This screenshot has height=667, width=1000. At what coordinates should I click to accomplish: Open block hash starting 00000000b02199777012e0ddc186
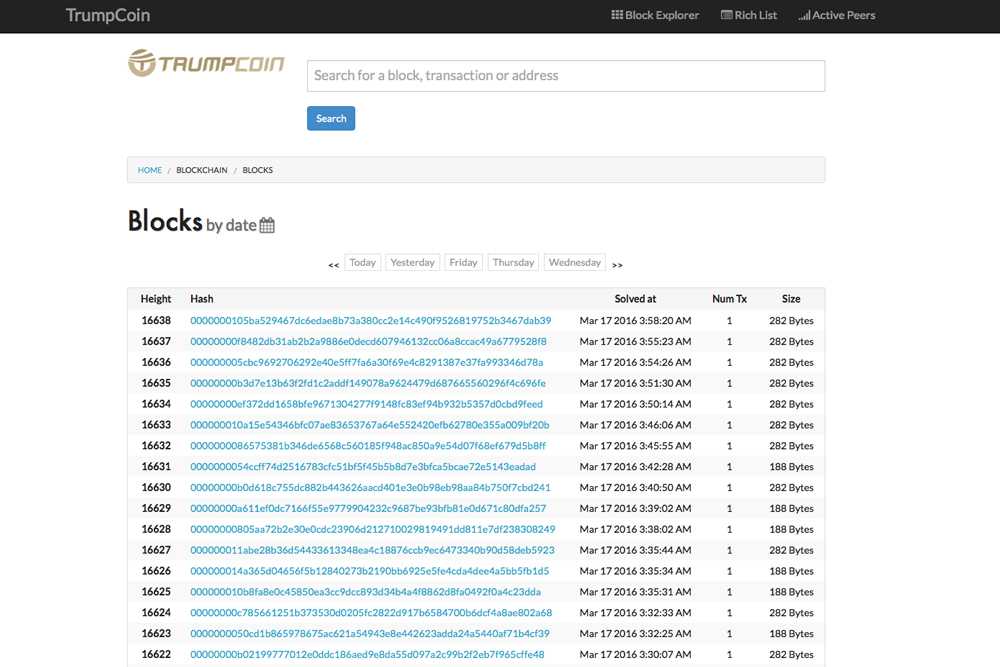[367, 655]
